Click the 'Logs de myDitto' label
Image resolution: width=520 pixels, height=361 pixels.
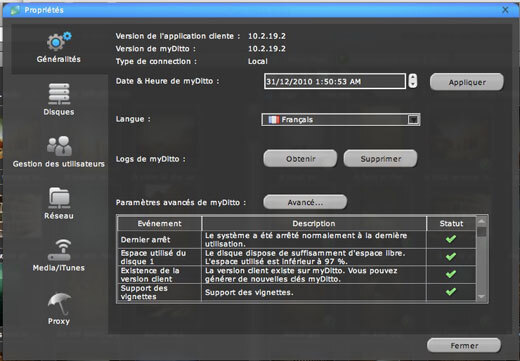[150, 159]
